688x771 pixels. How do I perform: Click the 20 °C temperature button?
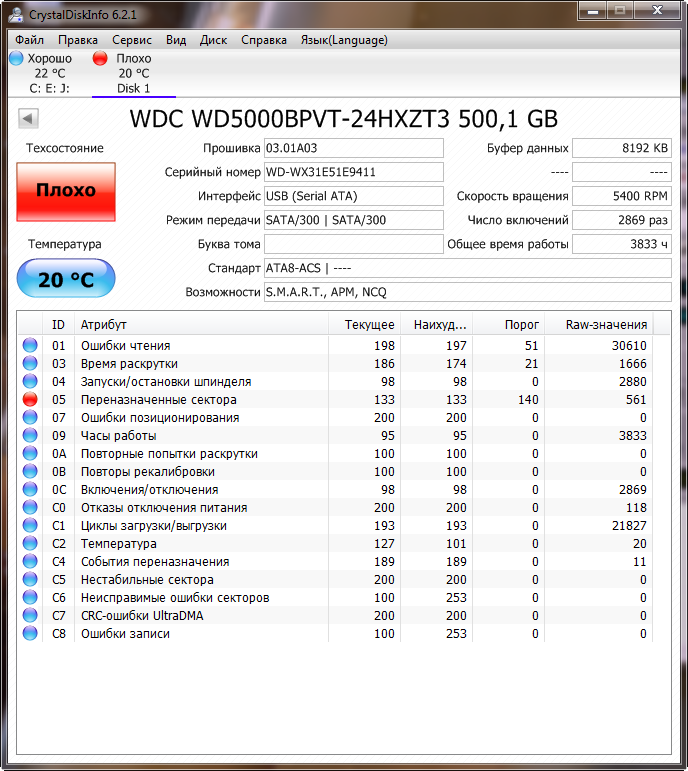[x=66, y=278]
